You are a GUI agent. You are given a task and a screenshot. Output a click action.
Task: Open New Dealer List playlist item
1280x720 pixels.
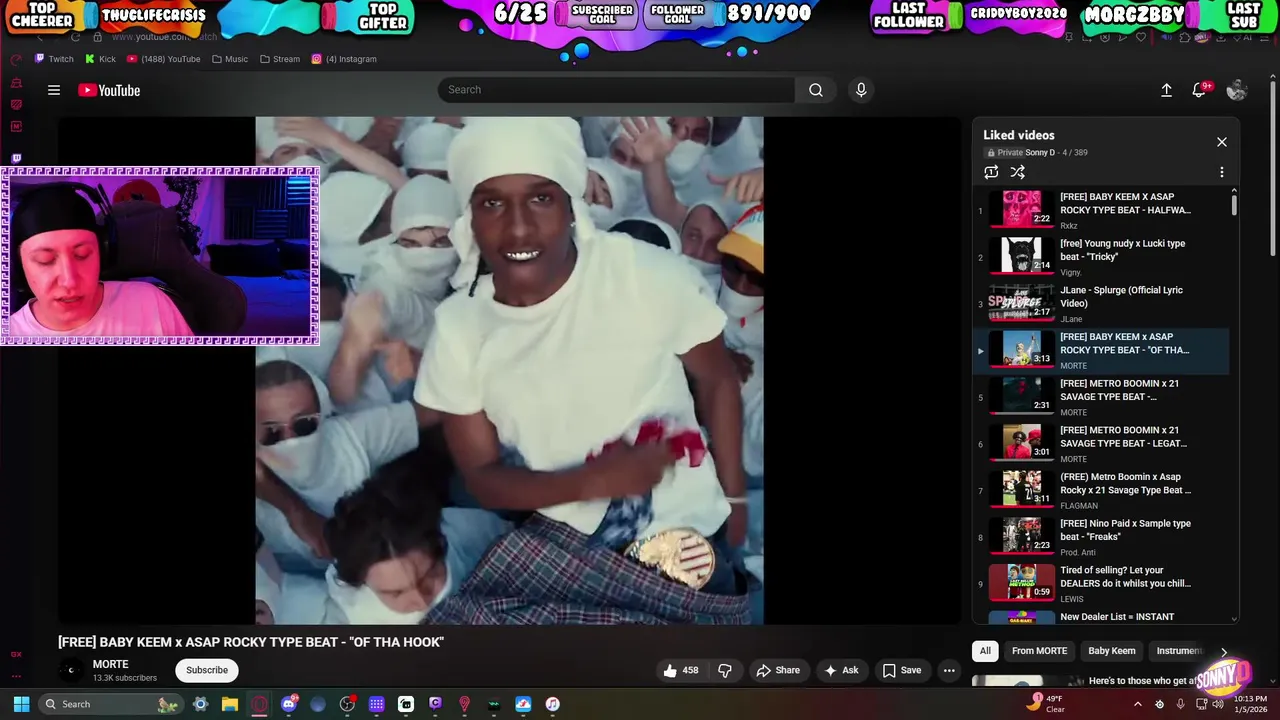pyautogui.click(x=1100, y=617)
